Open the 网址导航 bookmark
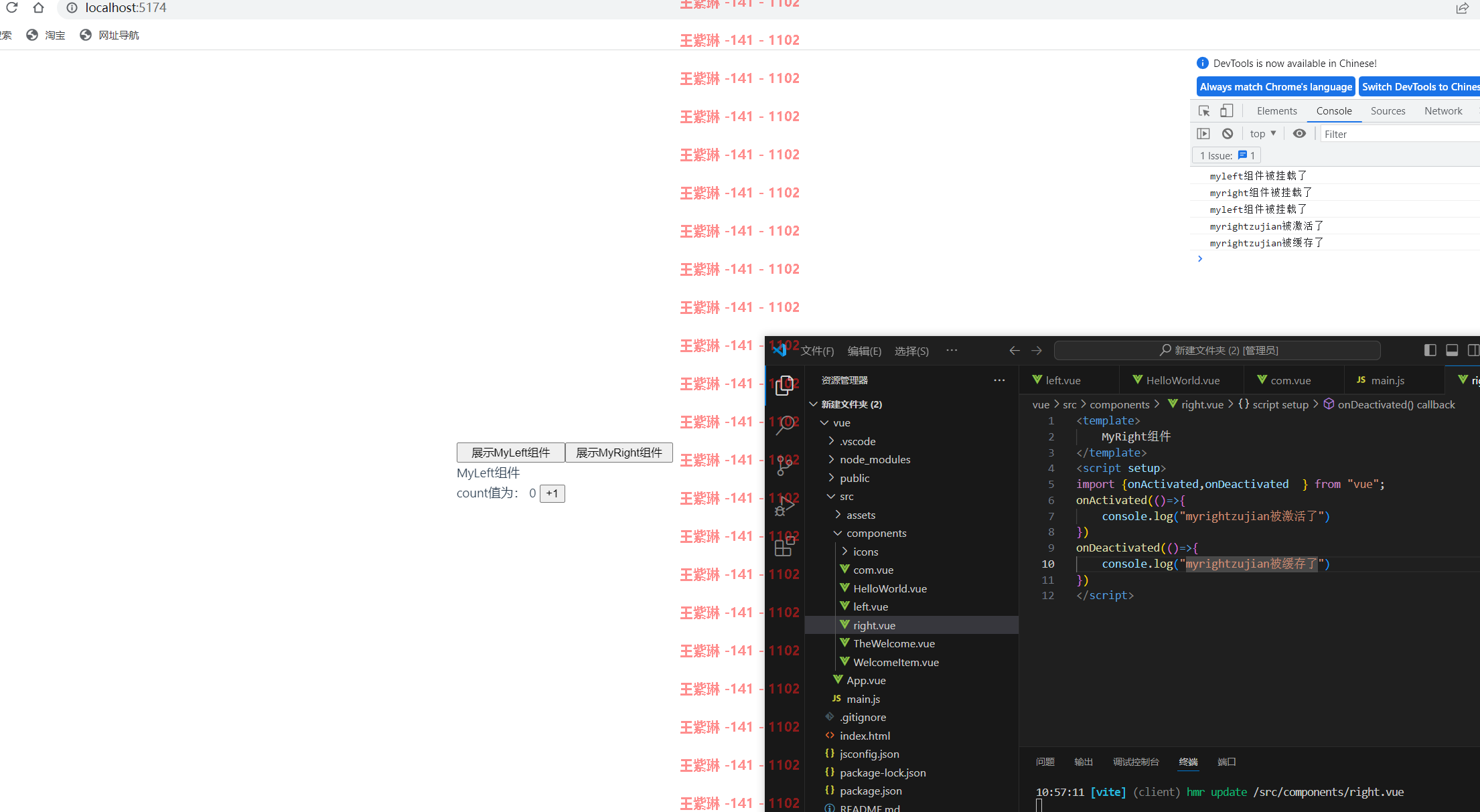Image resolution: width=1480 pixels, height=812 pixels. [x=109, y=35]
